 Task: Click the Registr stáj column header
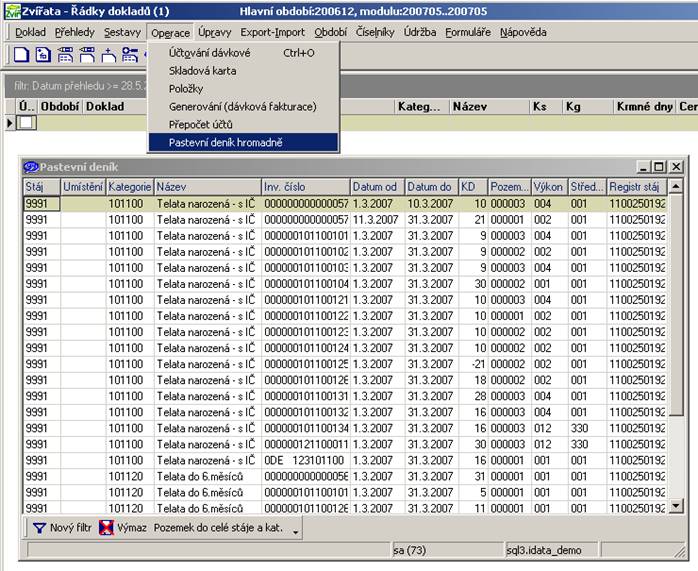click(x=637, y=187)
